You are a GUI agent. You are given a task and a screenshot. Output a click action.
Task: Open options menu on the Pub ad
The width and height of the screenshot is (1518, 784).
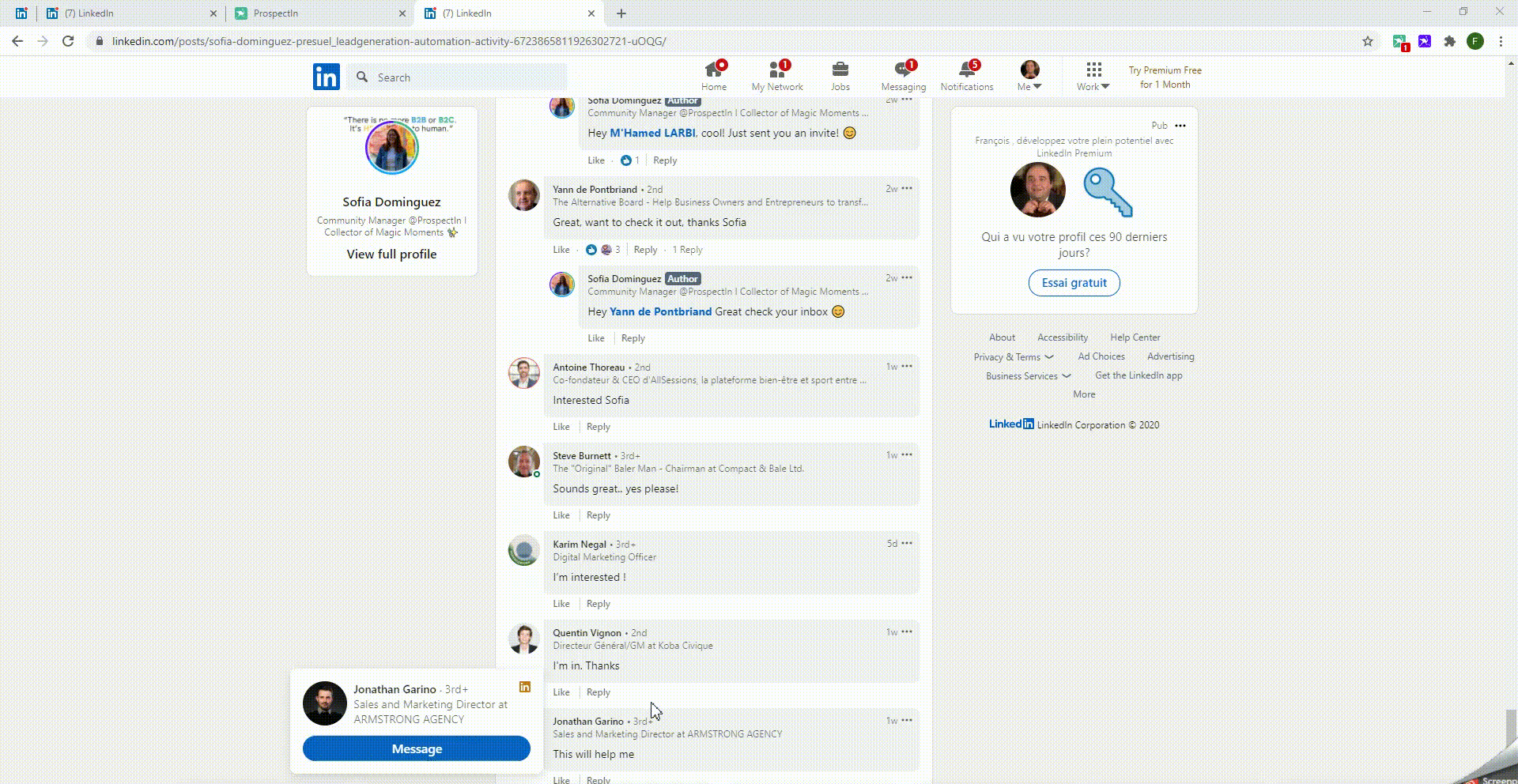(1180, 126)
